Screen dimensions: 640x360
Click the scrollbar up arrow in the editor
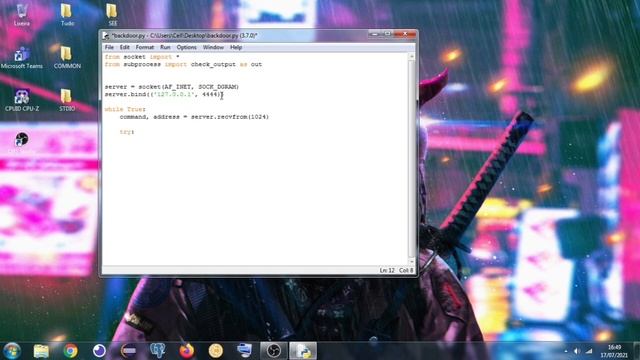[411, 56]
